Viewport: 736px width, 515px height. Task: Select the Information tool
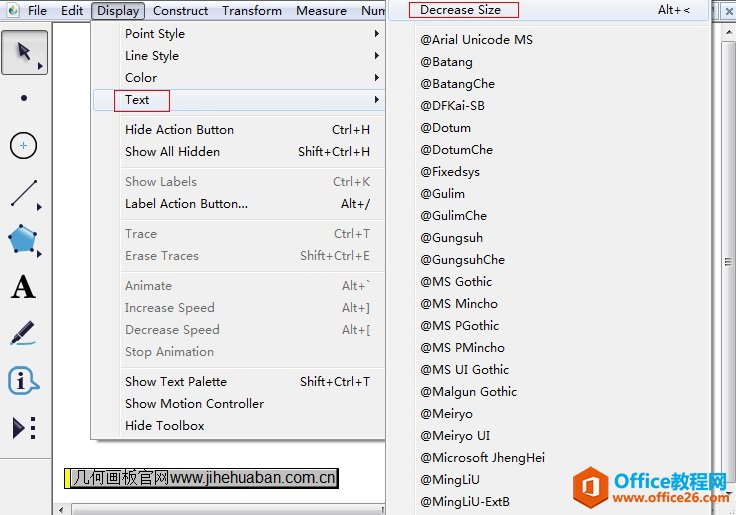coord(23,380)
